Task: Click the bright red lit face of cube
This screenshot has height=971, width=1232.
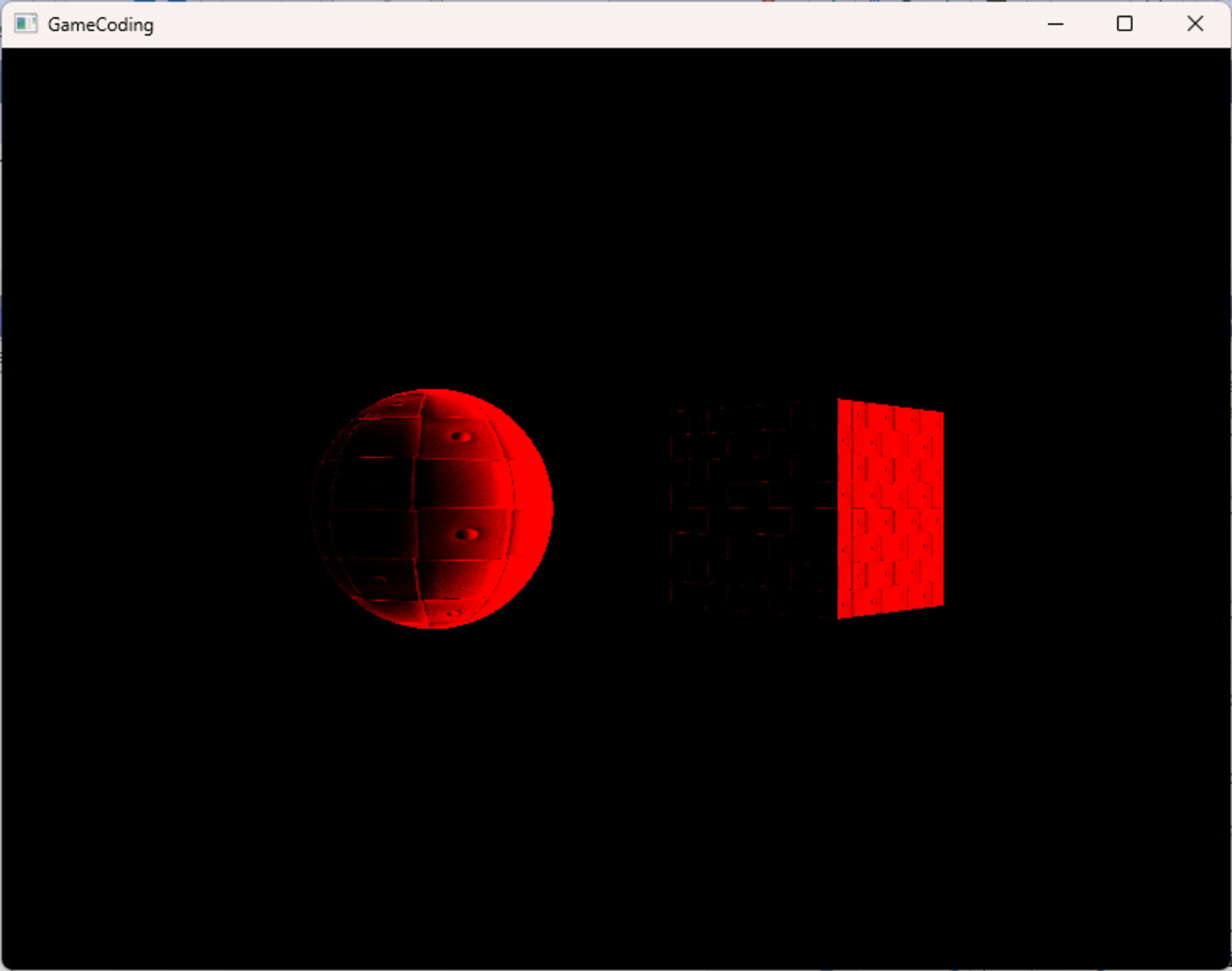Action: (x=890, y=508)
